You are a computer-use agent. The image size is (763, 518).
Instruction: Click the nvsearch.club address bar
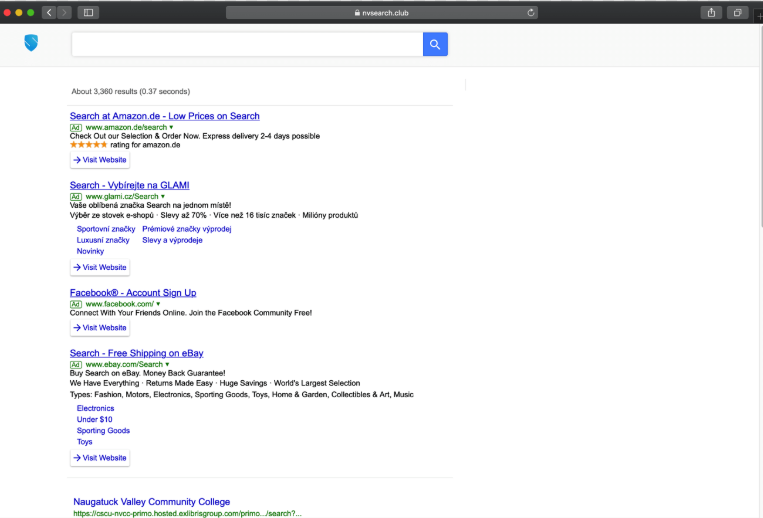point(382,13)
